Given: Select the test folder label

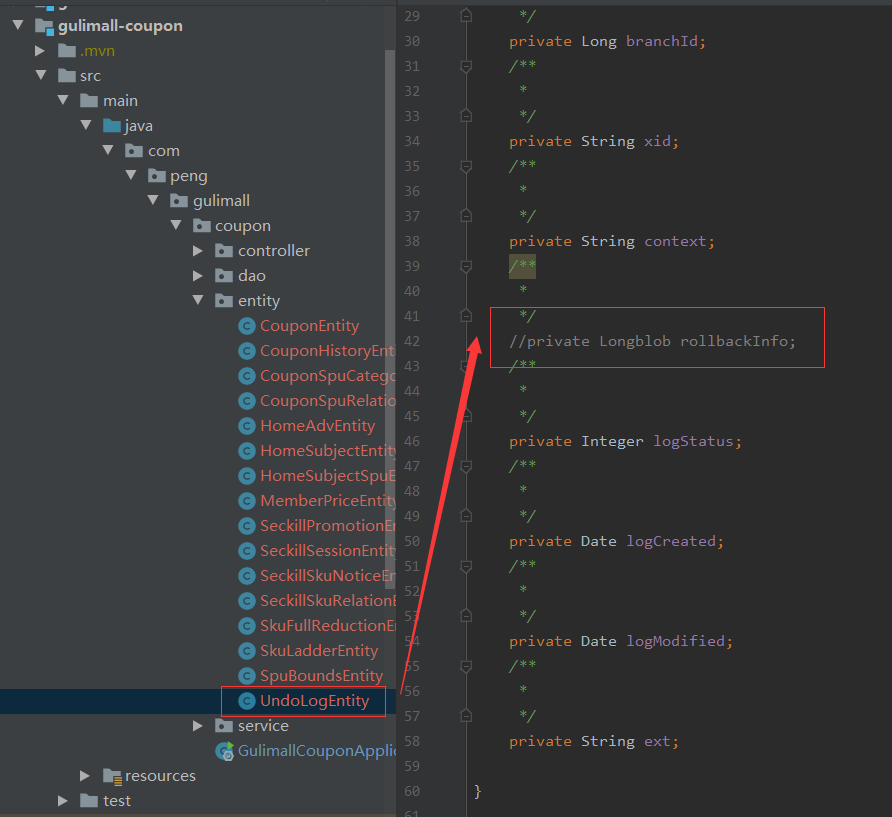Looking at the screenshot, I should coord(117,801).
